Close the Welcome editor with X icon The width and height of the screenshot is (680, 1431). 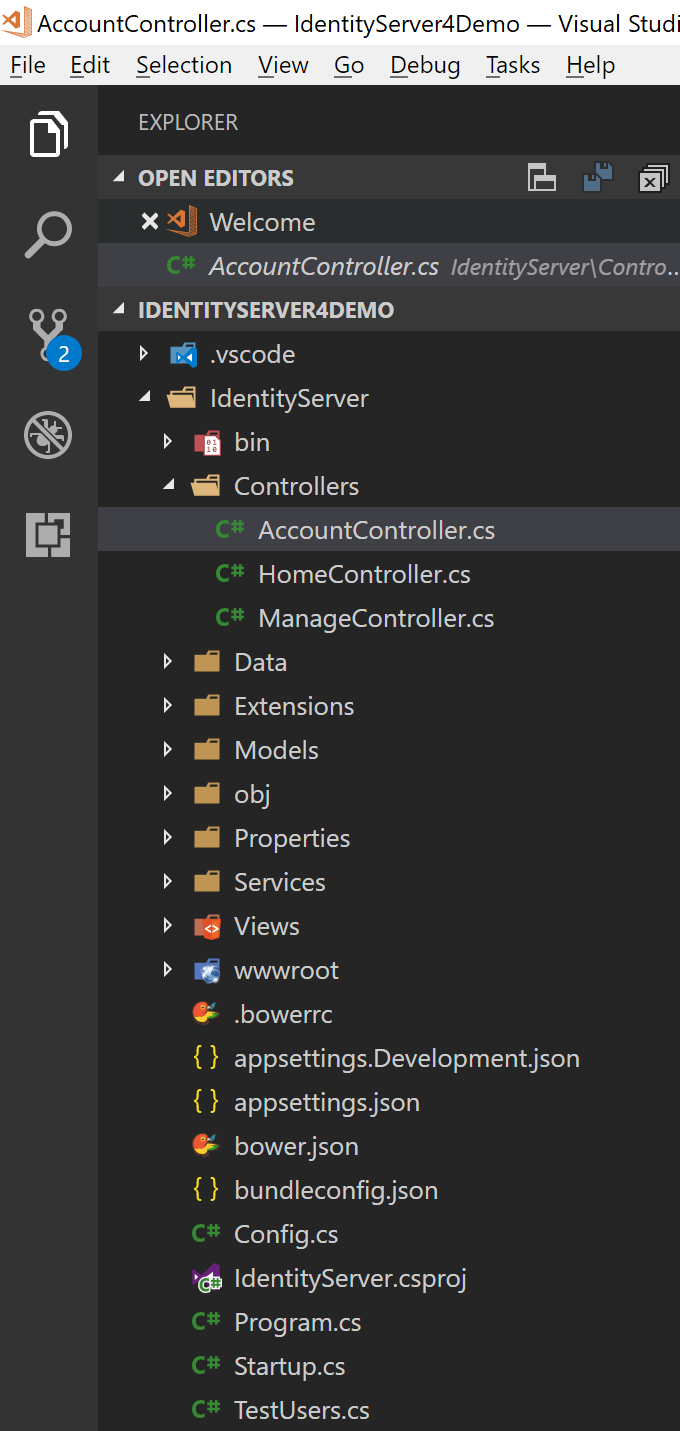click(x=150, y=222)
